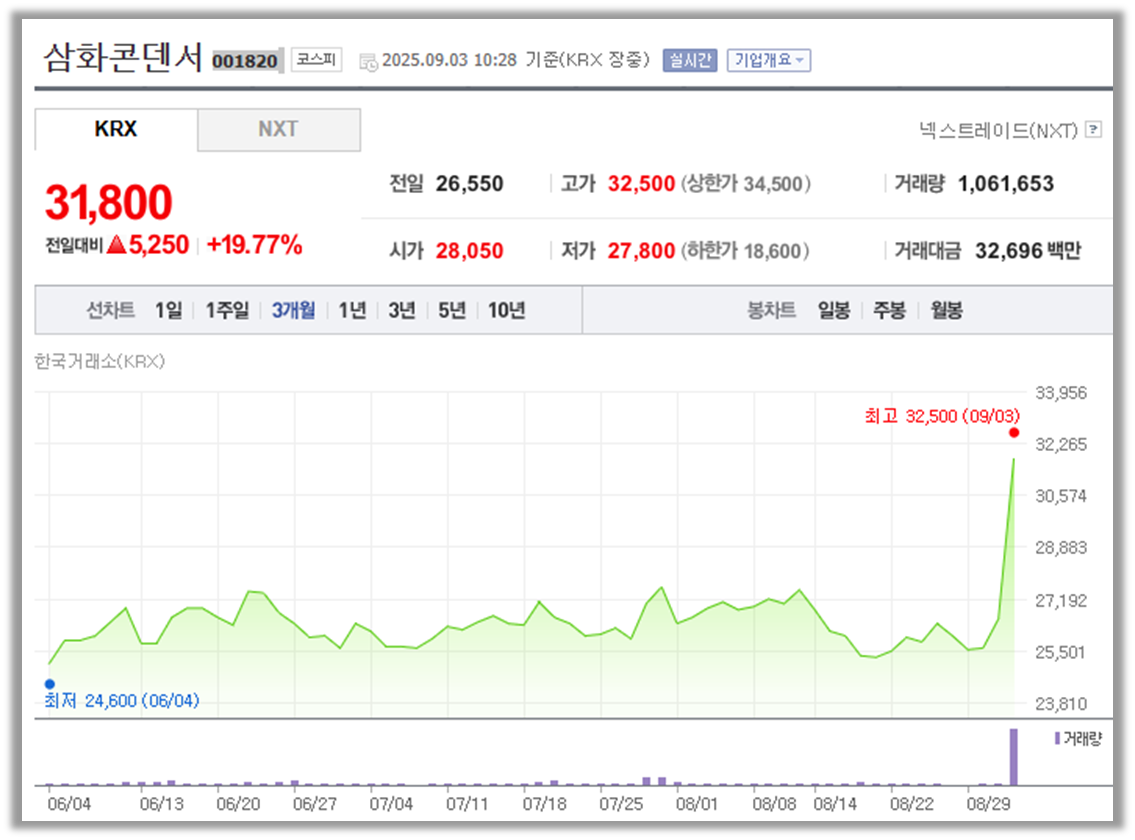The image size is (1135, 840).
Task: Click the 거래량 legend in volume chart
Action: coord(1079,739)
